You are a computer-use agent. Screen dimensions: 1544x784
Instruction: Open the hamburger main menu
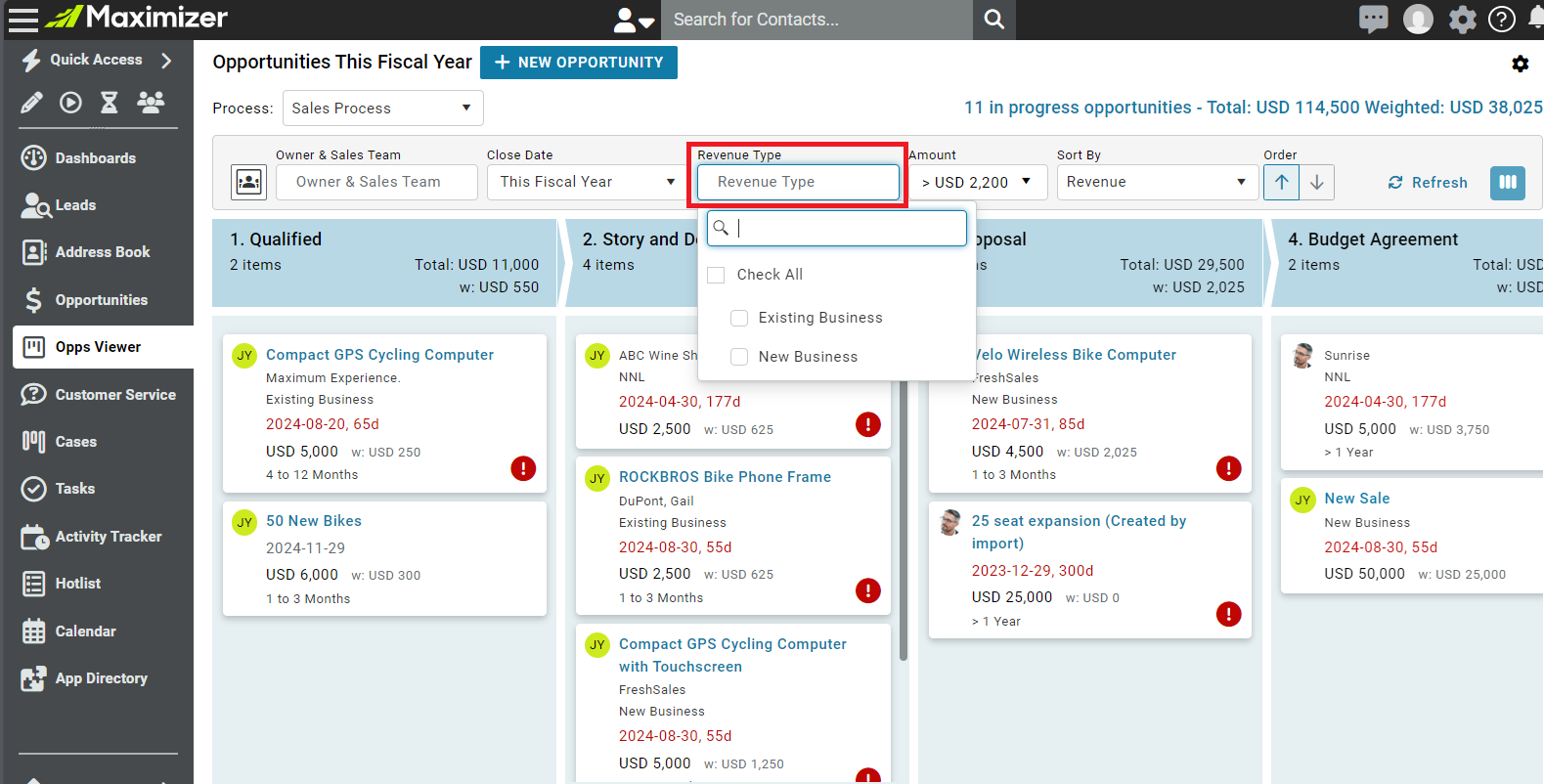22,19
